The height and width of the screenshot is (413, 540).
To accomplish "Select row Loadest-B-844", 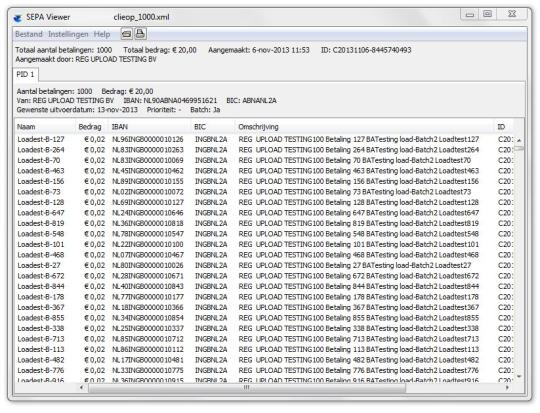I will tap(264, 286).
